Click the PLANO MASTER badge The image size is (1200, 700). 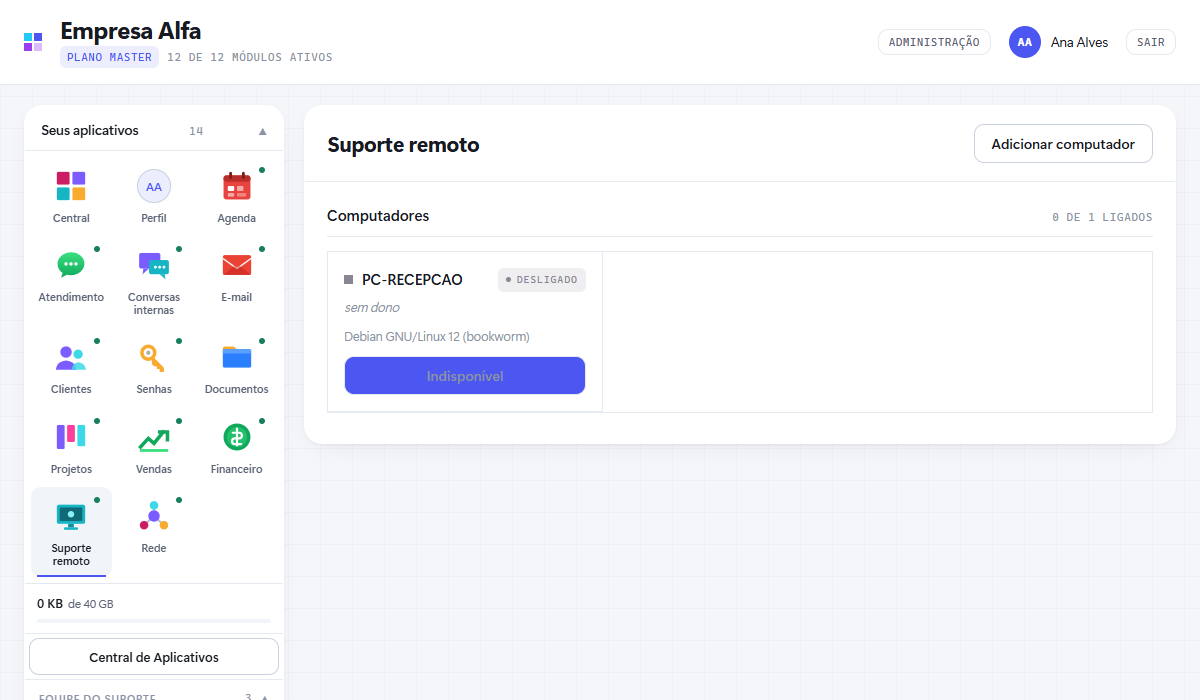(109, 57)
